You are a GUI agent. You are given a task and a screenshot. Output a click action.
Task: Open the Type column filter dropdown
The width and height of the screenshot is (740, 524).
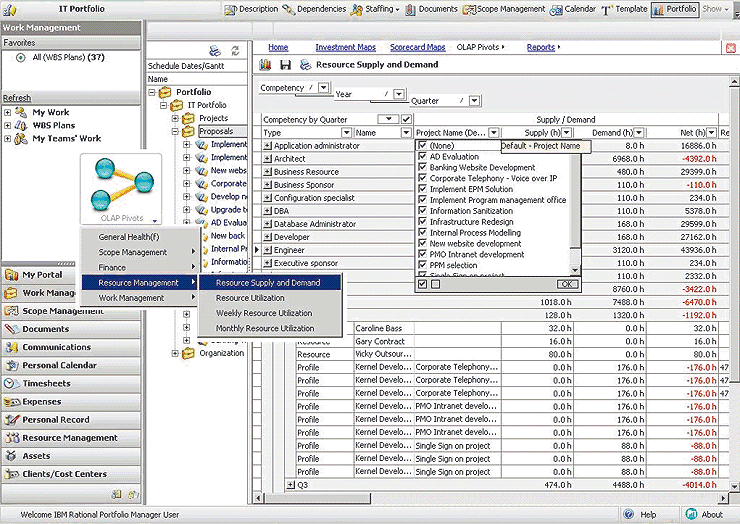point(346,133)
